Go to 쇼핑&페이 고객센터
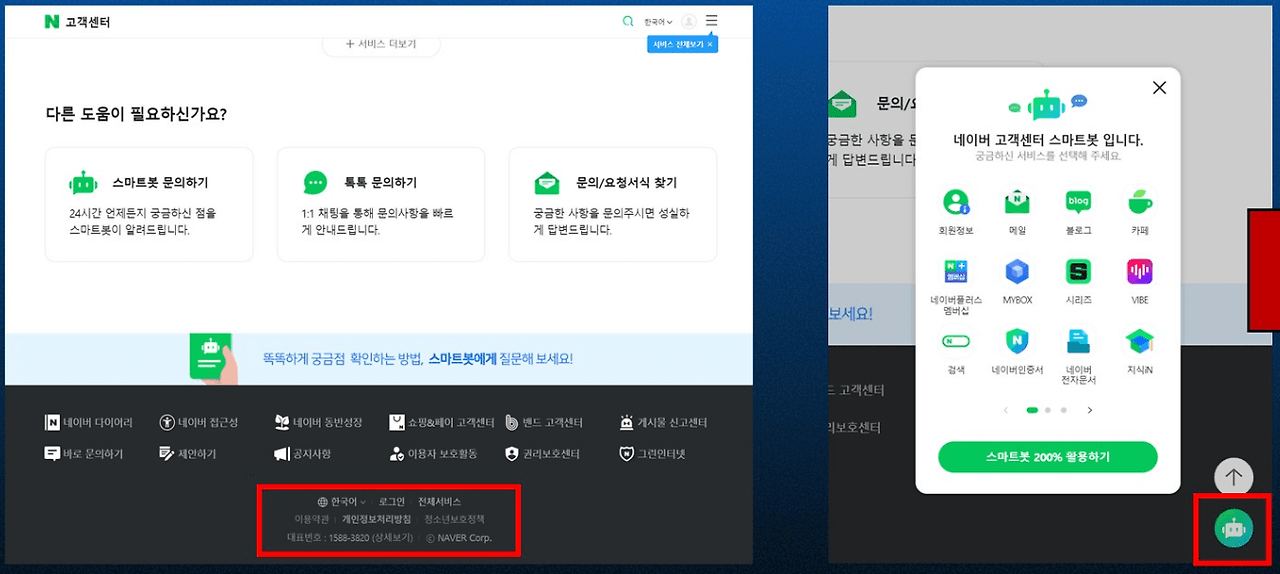The height and width of the screenshot is (574, 1280). (x=442, y=423)
